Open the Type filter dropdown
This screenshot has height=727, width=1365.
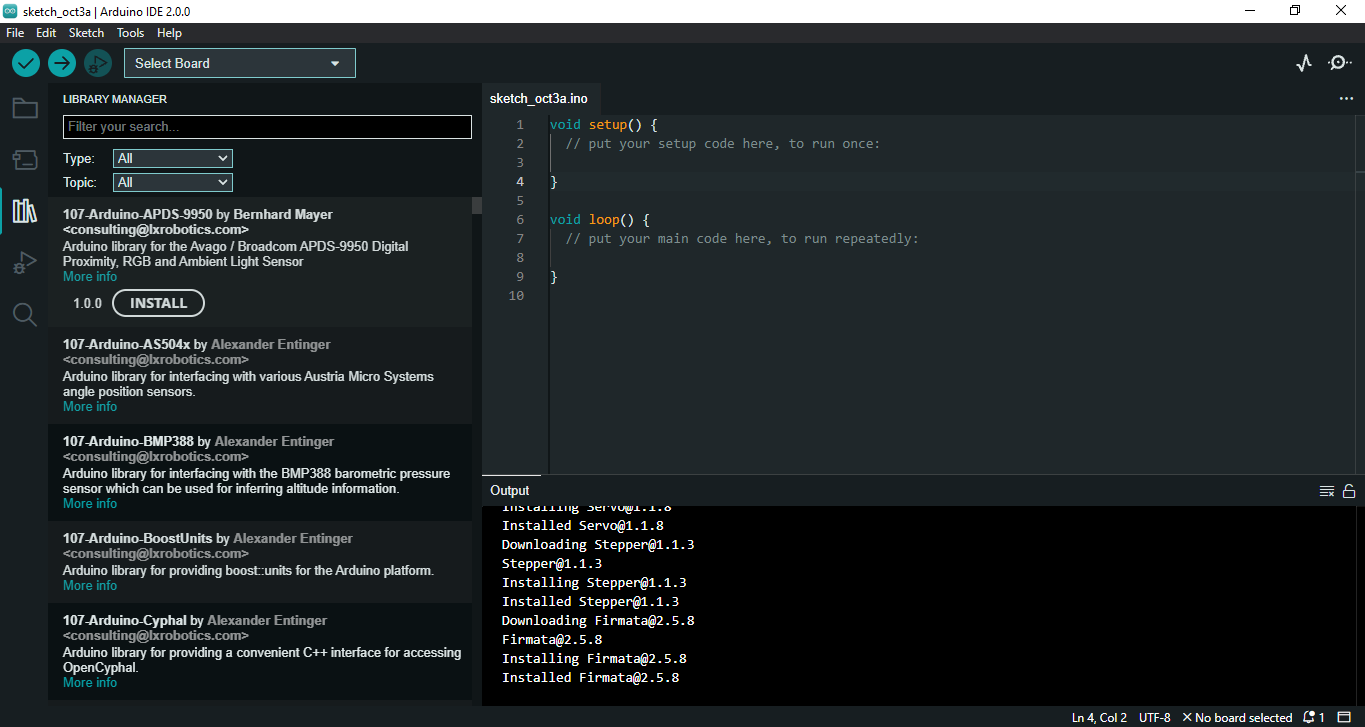point(173,158)
